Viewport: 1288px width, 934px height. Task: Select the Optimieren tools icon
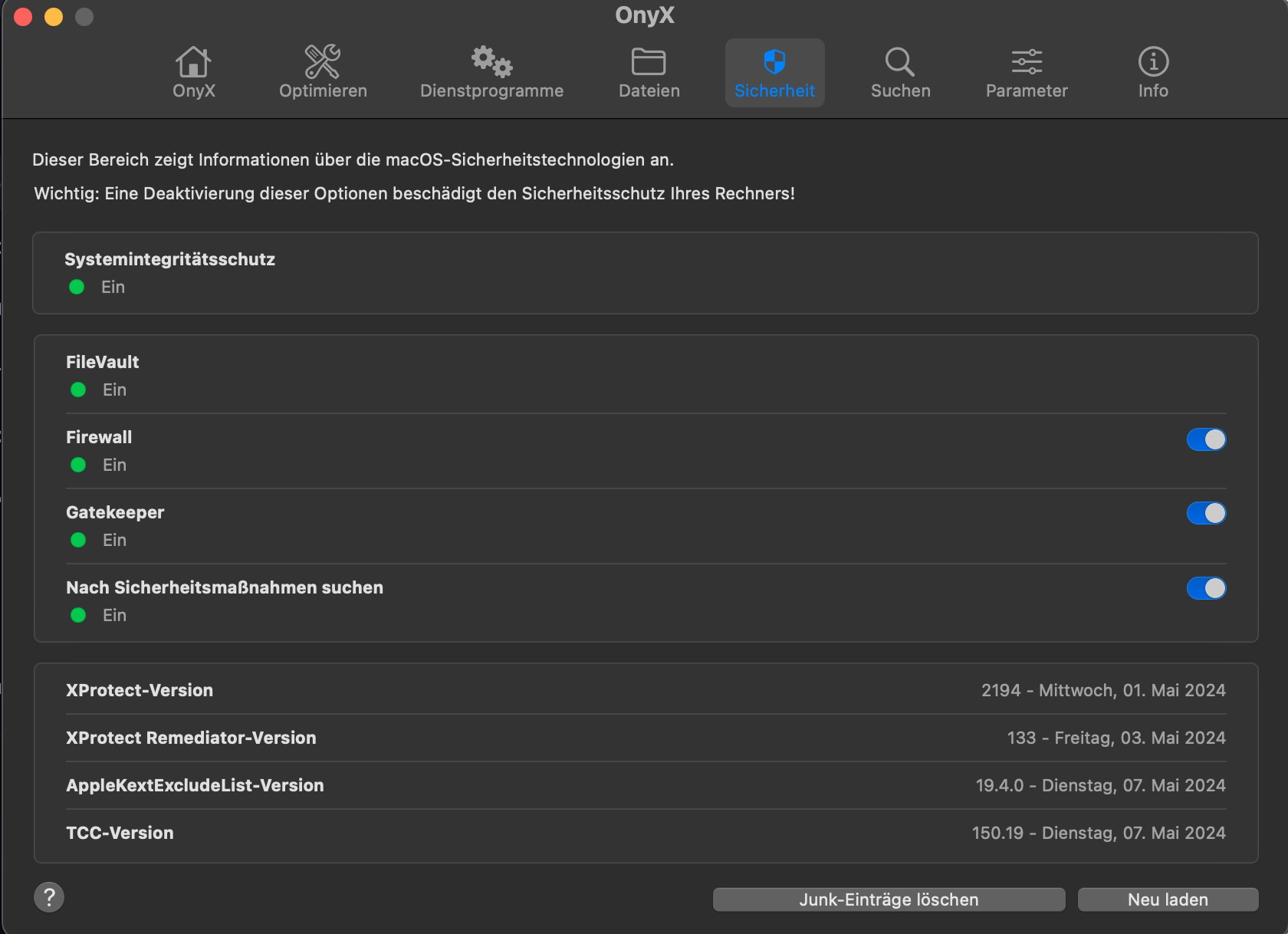point(323,62)
